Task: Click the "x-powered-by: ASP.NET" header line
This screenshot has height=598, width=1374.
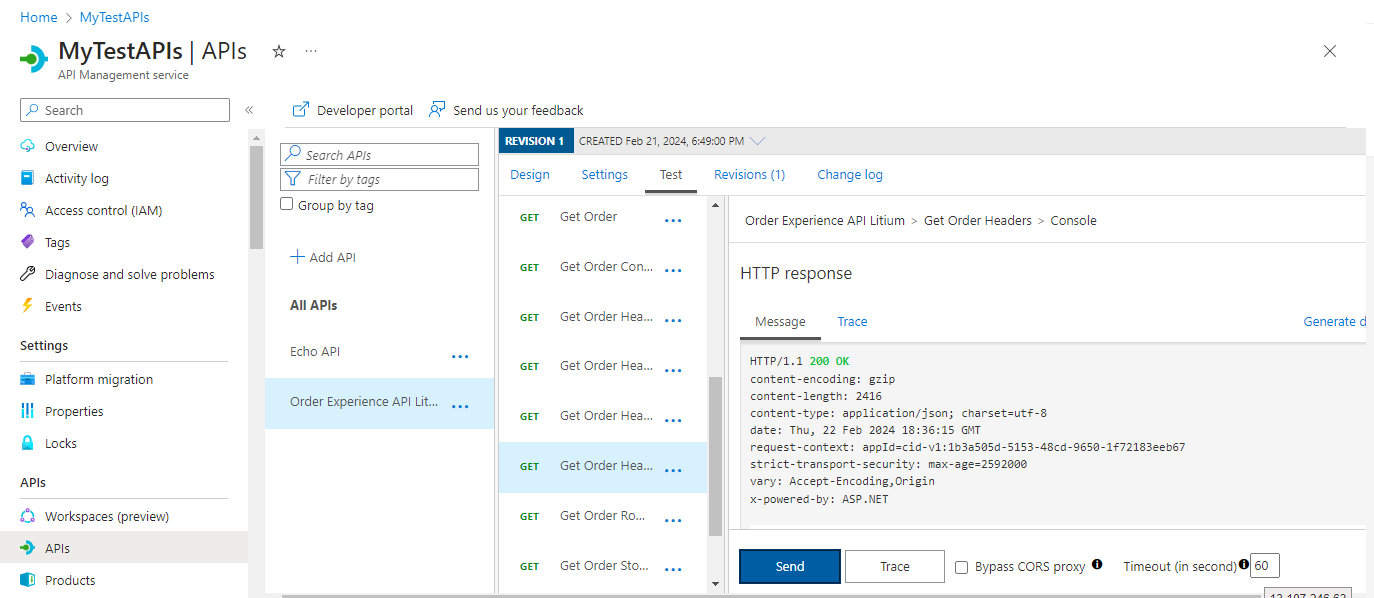Action: coord(819,499)
